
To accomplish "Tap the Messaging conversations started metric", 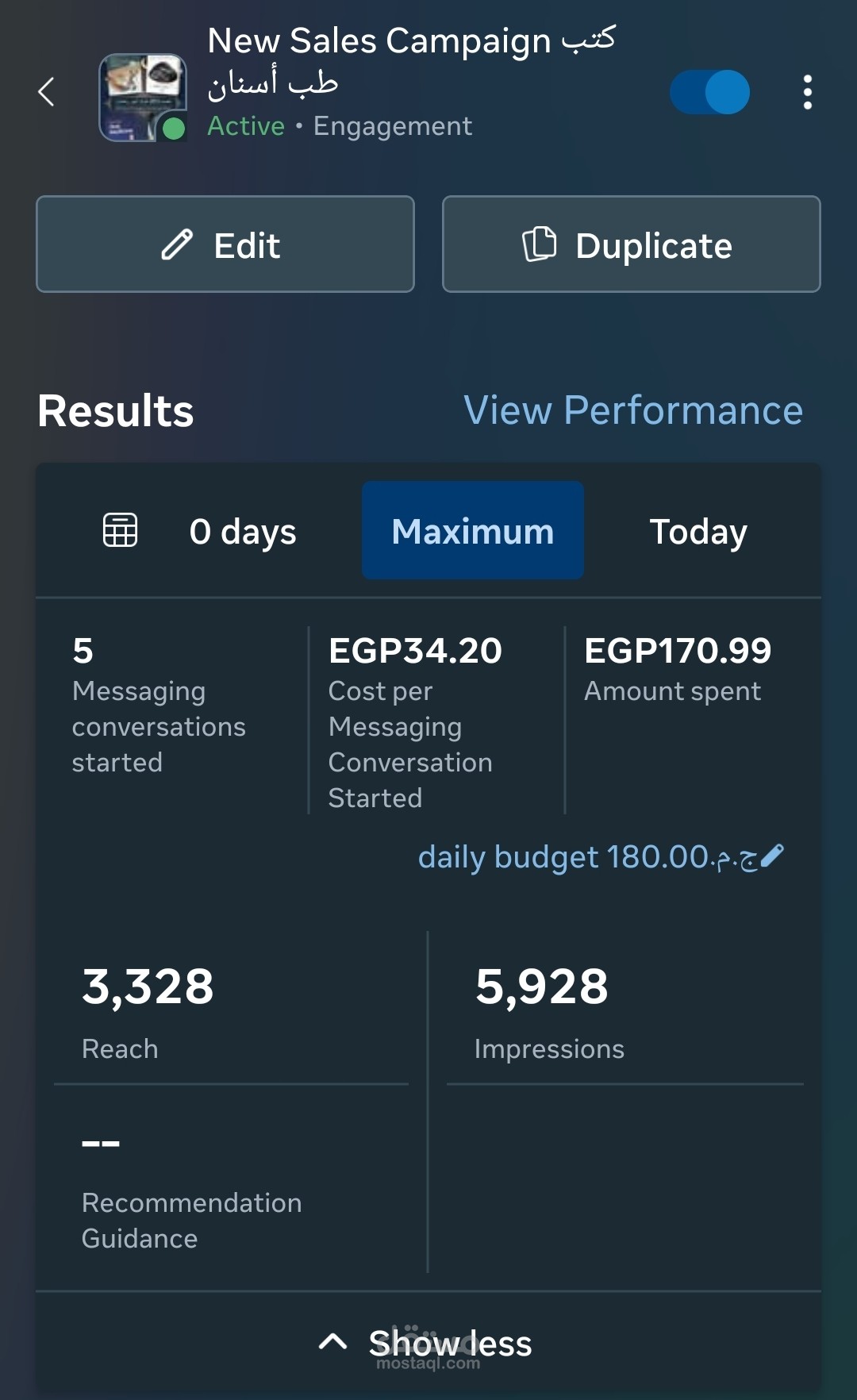I will 159,706.
